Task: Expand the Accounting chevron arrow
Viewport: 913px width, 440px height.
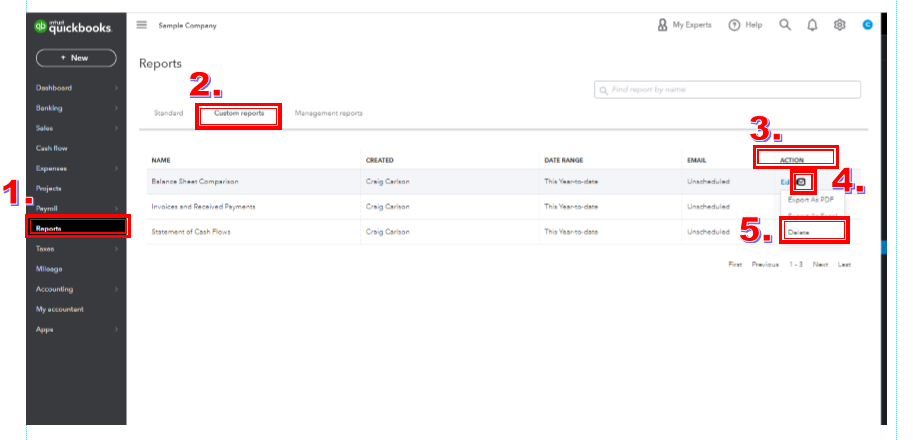Action: (116, 289)
